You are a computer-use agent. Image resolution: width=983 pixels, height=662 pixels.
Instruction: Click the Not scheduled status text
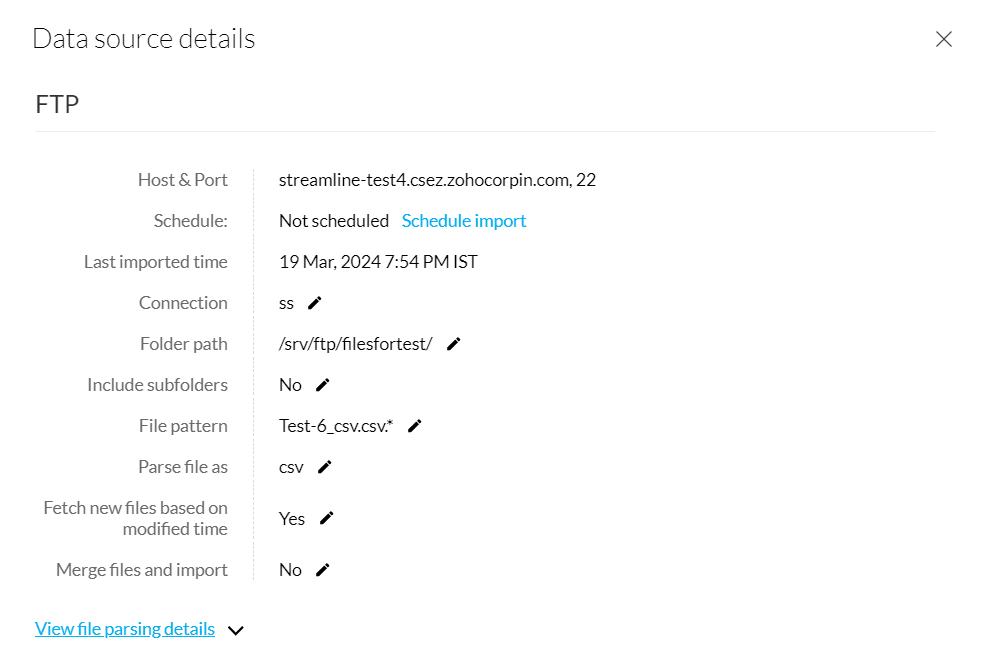click(x=334, y=221)
